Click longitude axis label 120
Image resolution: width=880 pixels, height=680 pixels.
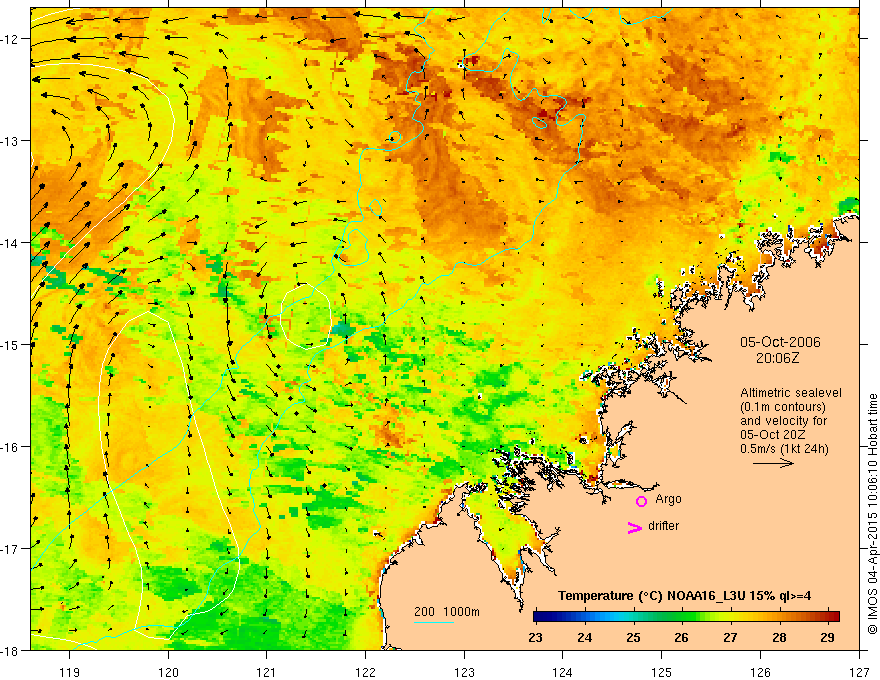coord(168,672)
